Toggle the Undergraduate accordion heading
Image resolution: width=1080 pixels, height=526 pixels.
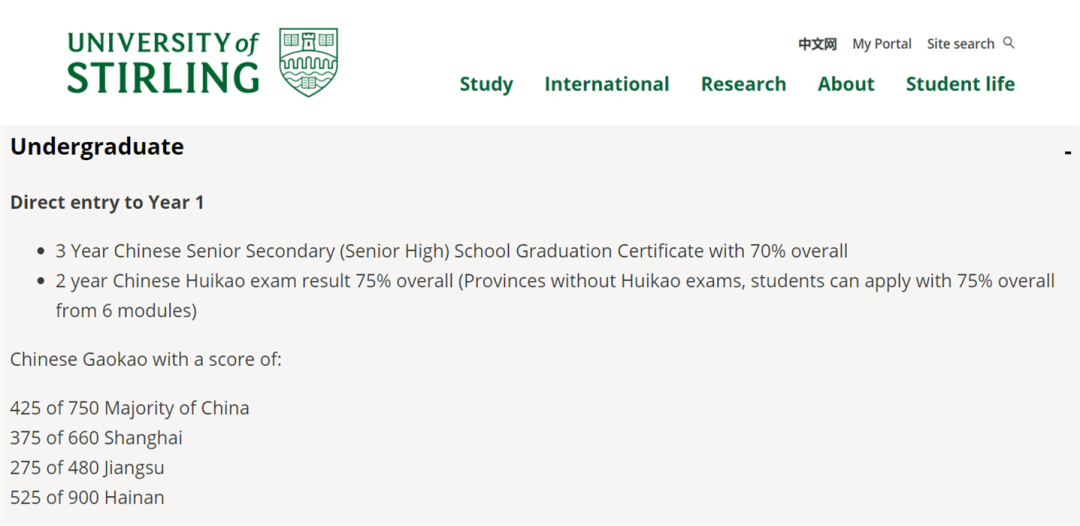coord(97,147)
